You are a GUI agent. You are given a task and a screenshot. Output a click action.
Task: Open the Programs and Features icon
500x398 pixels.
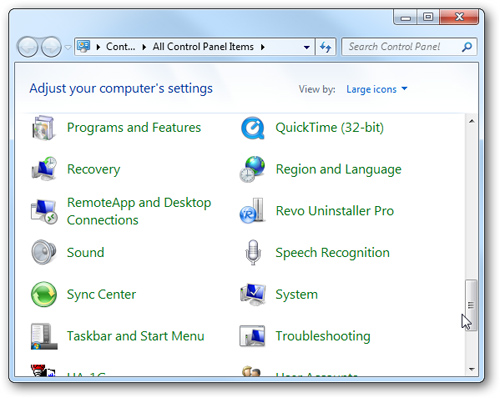43,128
